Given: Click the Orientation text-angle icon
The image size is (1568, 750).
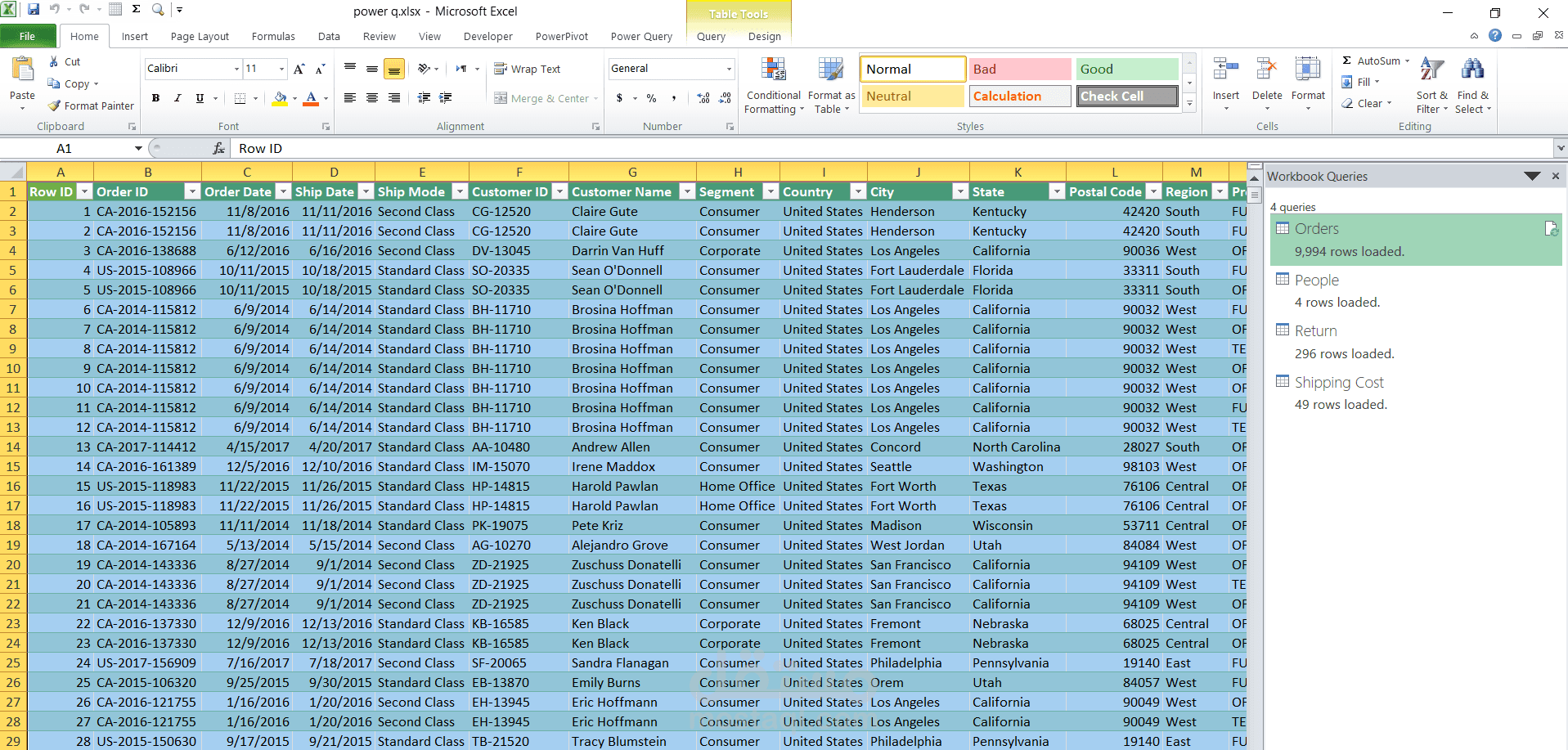Looking at the screenshot, I should (x=424, y=69).
